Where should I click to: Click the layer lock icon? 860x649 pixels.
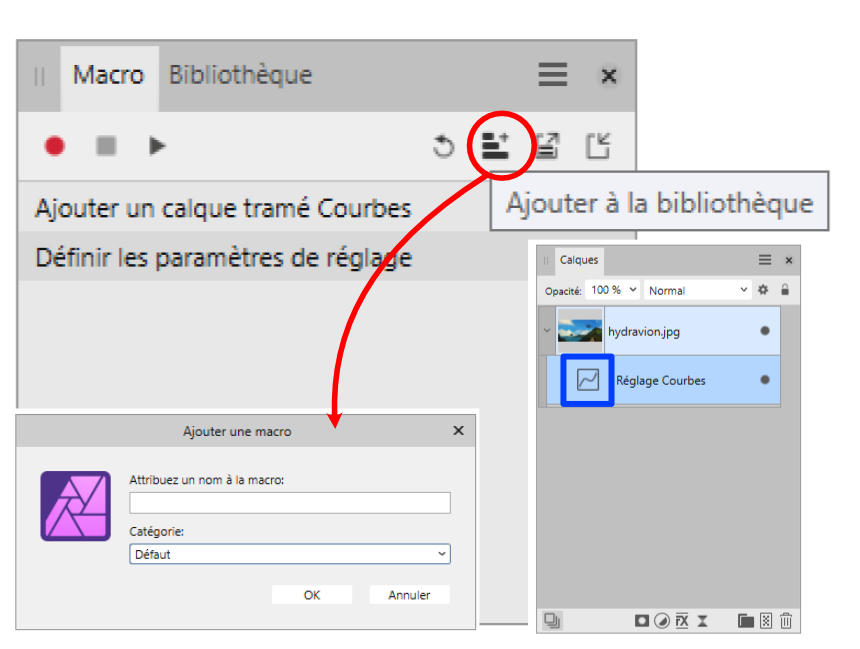(785, 290)
